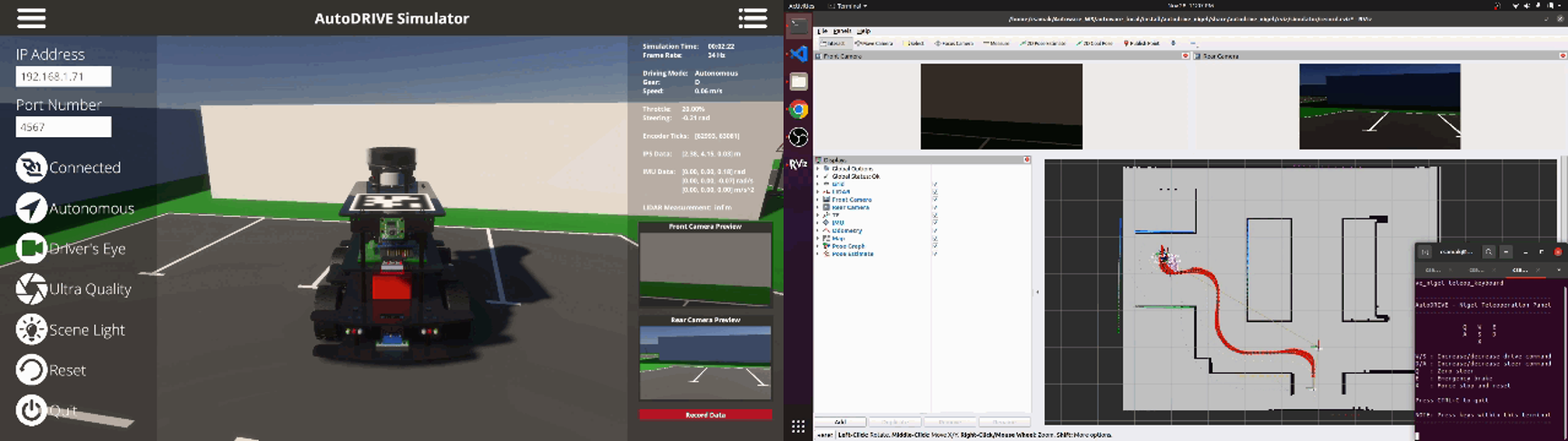
Task: Expand the Global Status tree item
Action: tap(819, 176)
